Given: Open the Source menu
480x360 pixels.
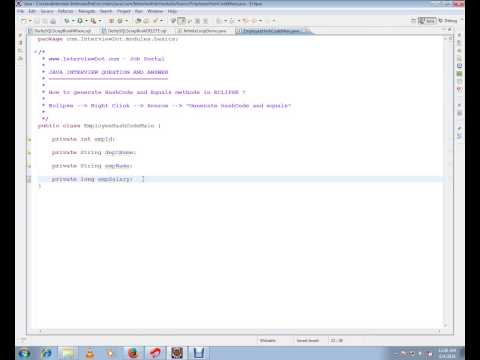Looking at the screenshot, I should pyautogui.click(x=47, y=11).
